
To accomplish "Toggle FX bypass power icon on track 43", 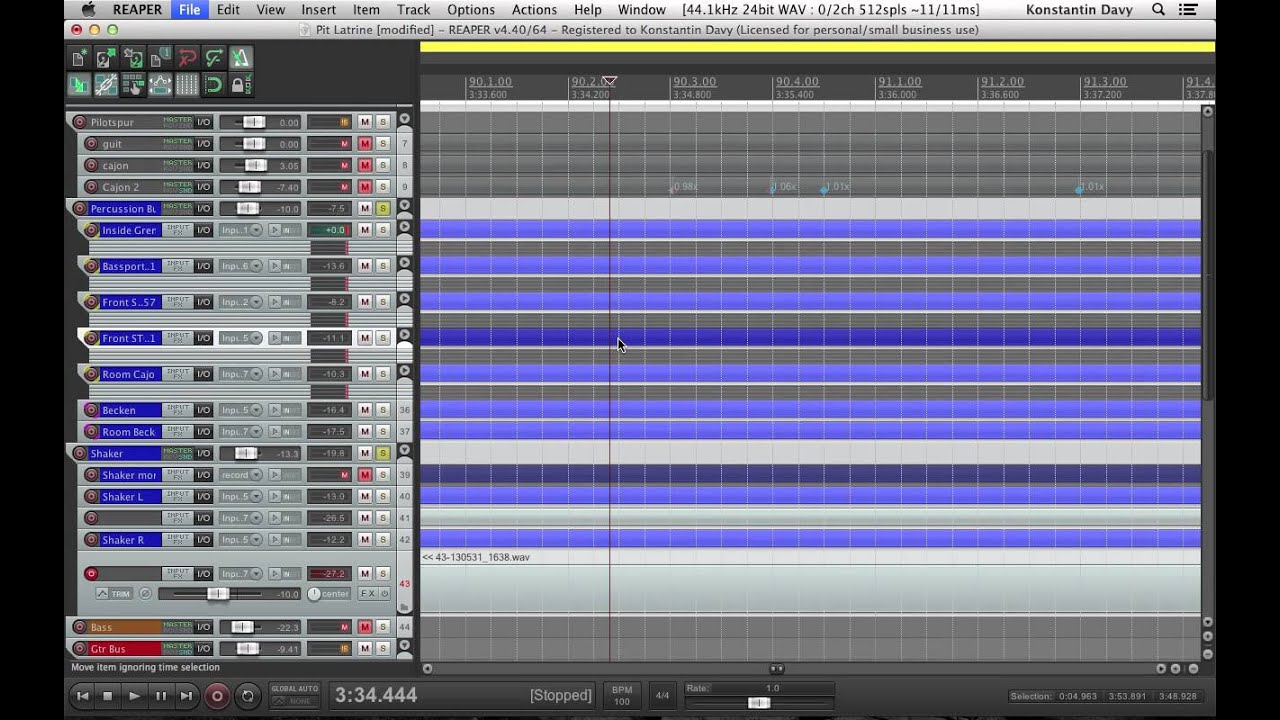I will point(384,594).
